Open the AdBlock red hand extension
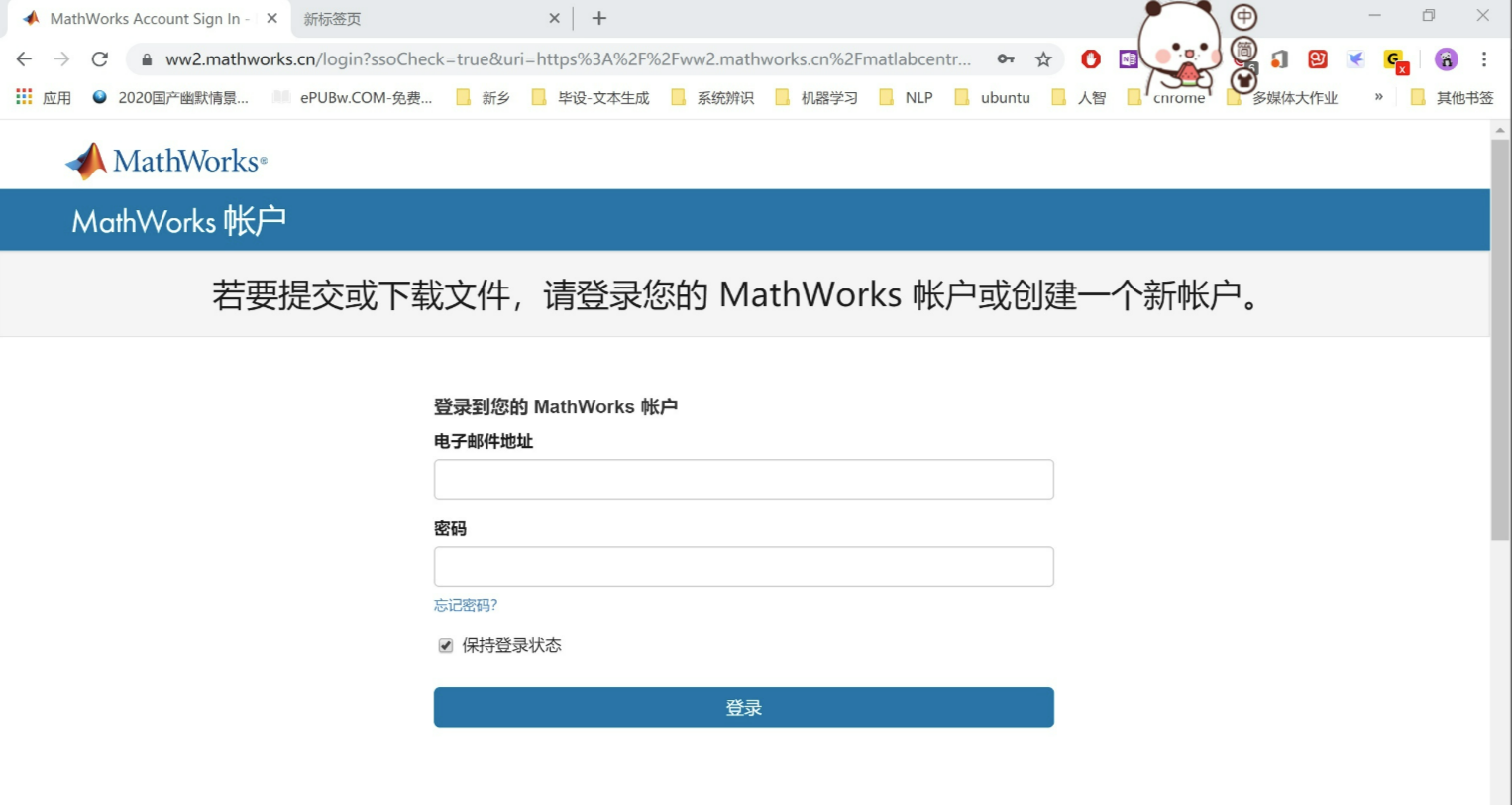Screen dimensions: 1512x805 click(x=1091, y=59)
